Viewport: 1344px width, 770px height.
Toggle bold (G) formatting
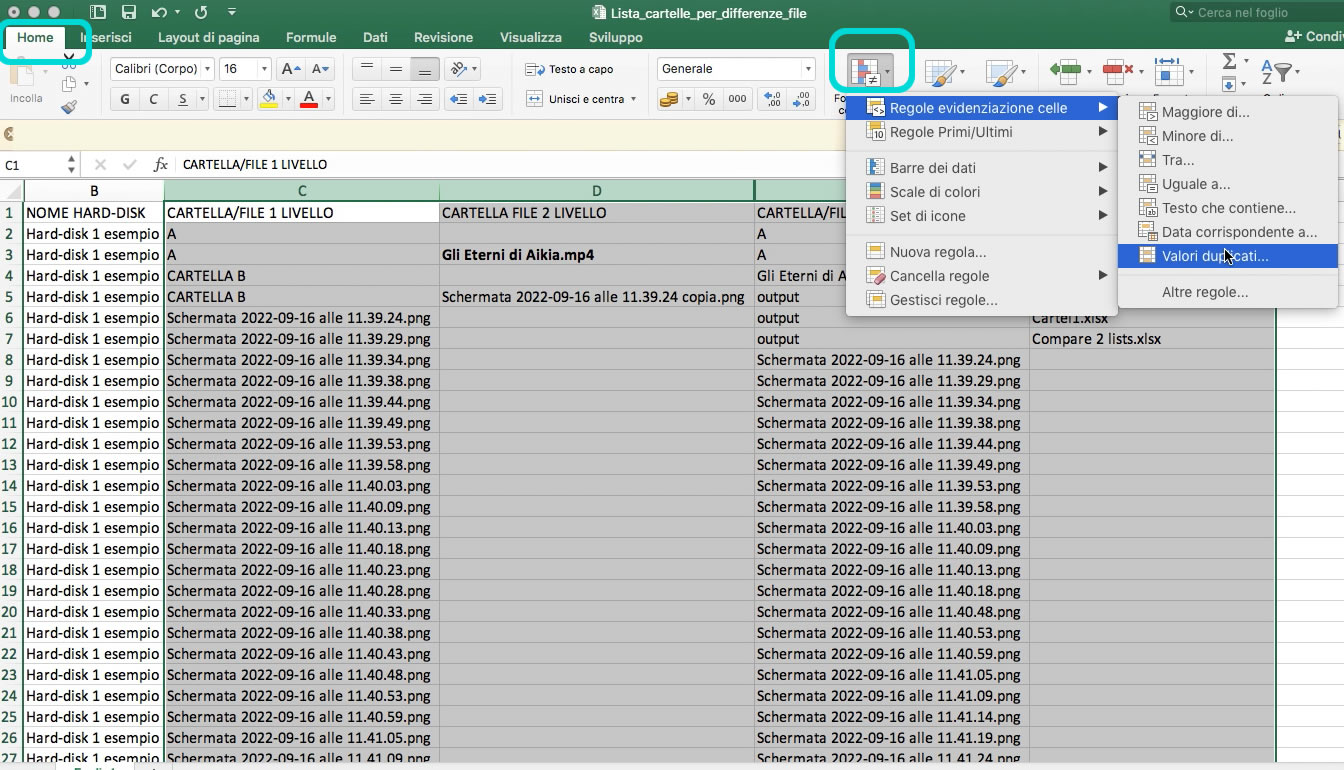125,99
